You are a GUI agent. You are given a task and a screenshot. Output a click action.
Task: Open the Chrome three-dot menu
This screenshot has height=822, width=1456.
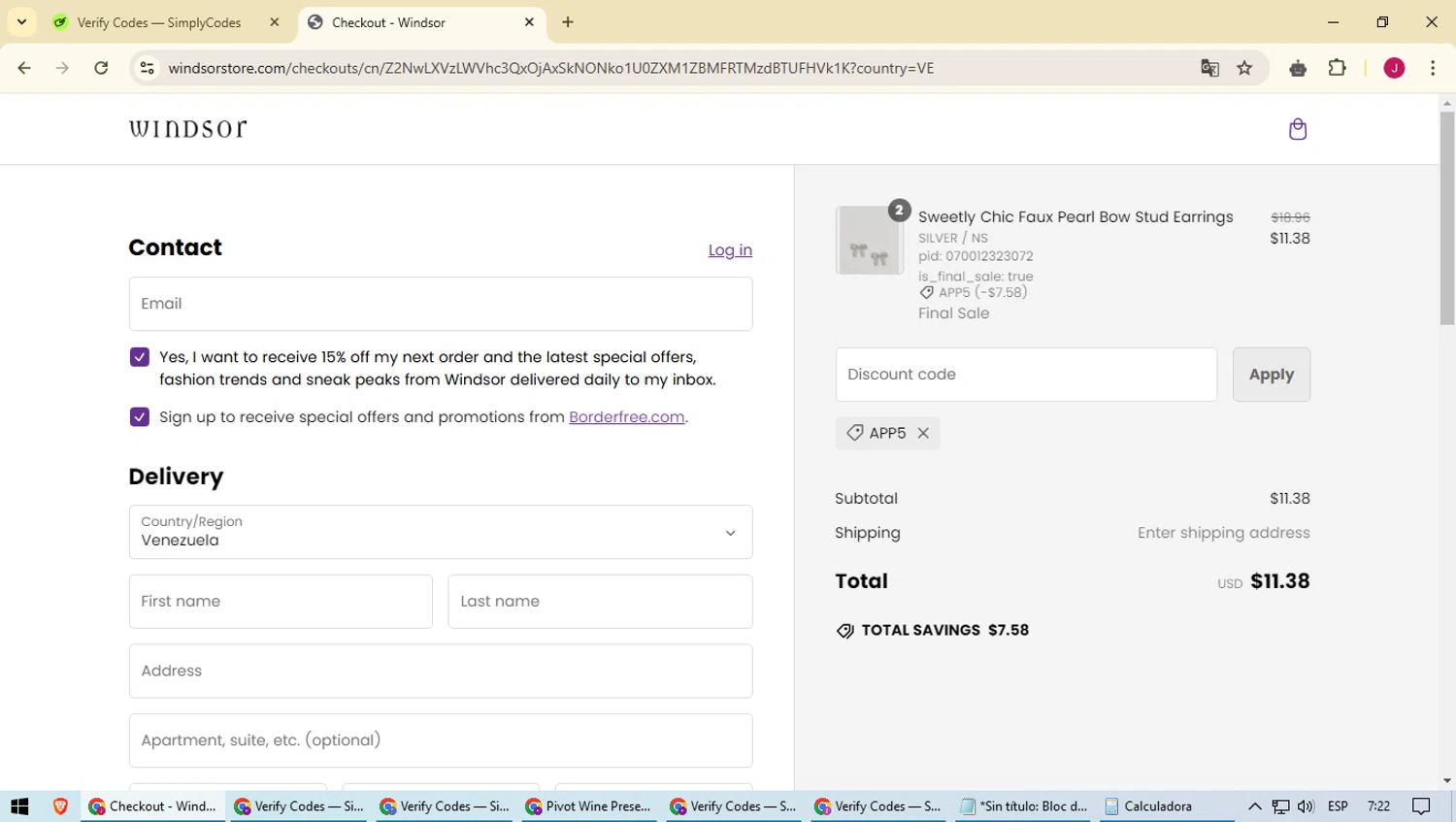point(1433,68)
